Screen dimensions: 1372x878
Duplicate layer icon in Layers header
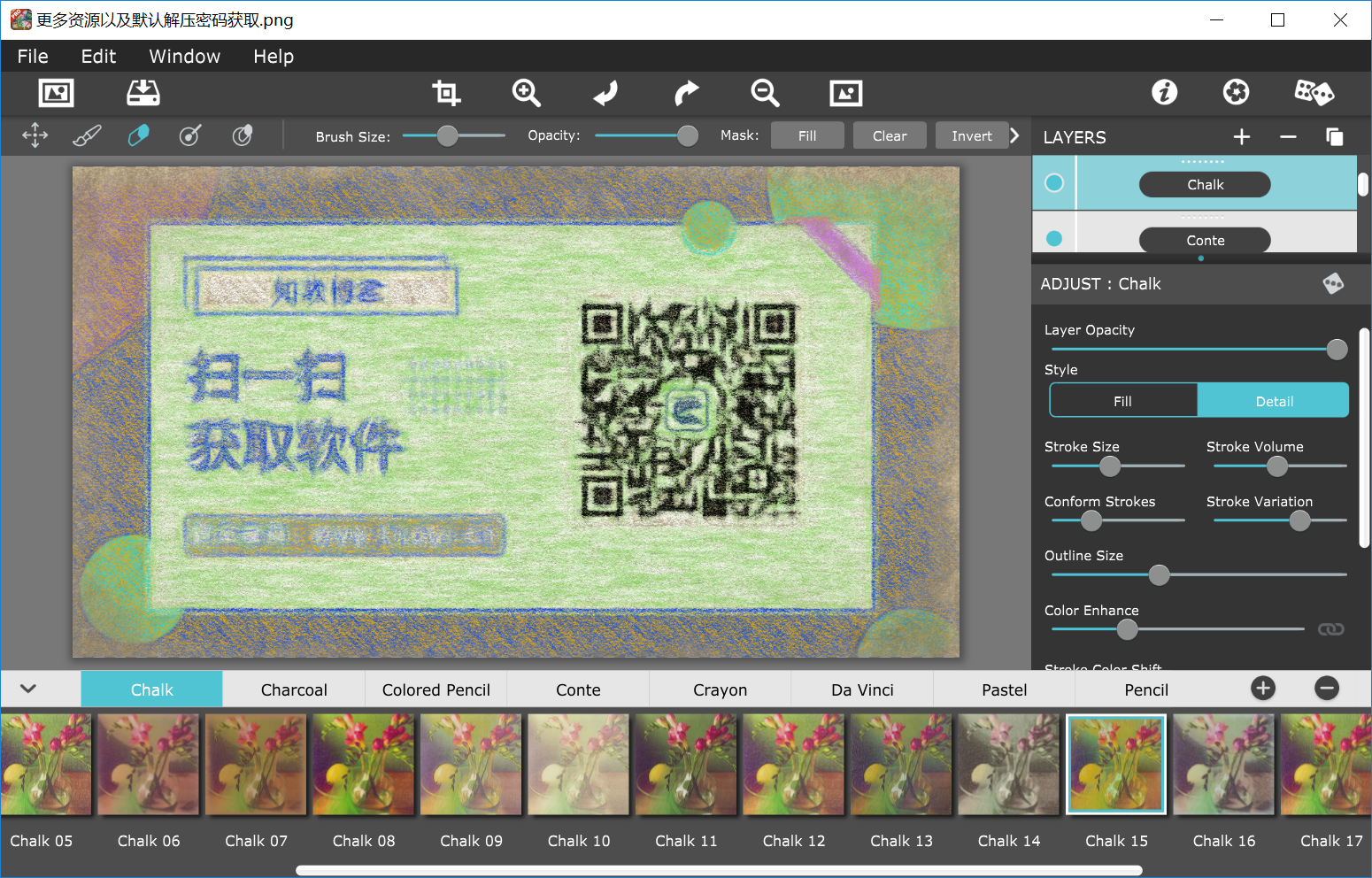pyautogui.click(x=1335, y=136)
